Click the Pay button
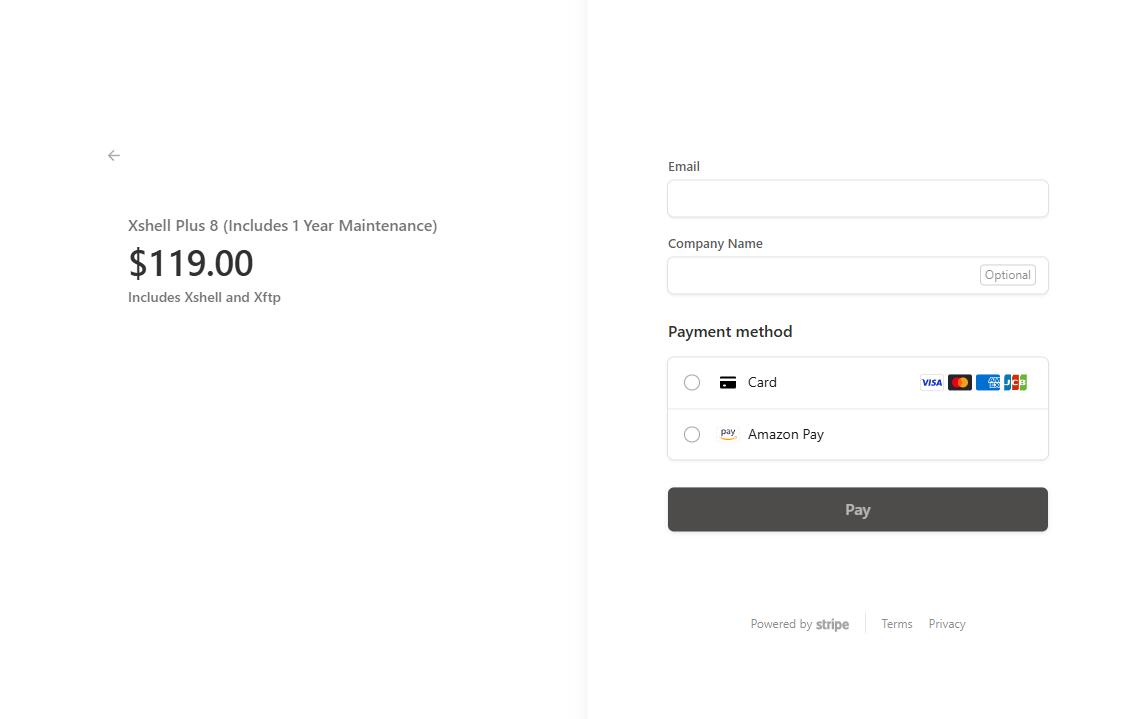 [x=857, y=509]
